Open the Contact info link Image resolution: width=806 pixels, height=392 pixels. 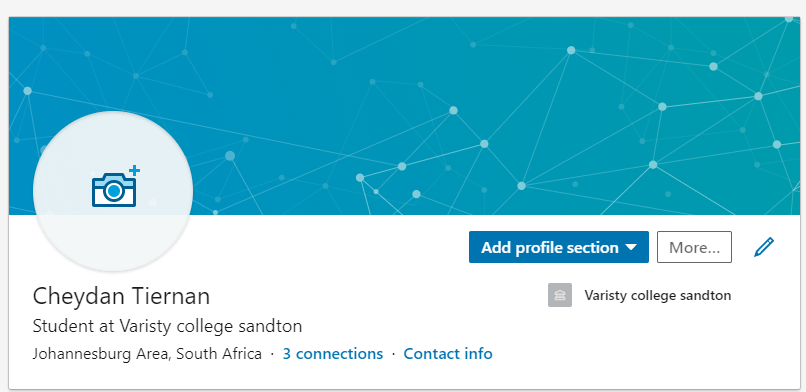(x=448, y=354)
